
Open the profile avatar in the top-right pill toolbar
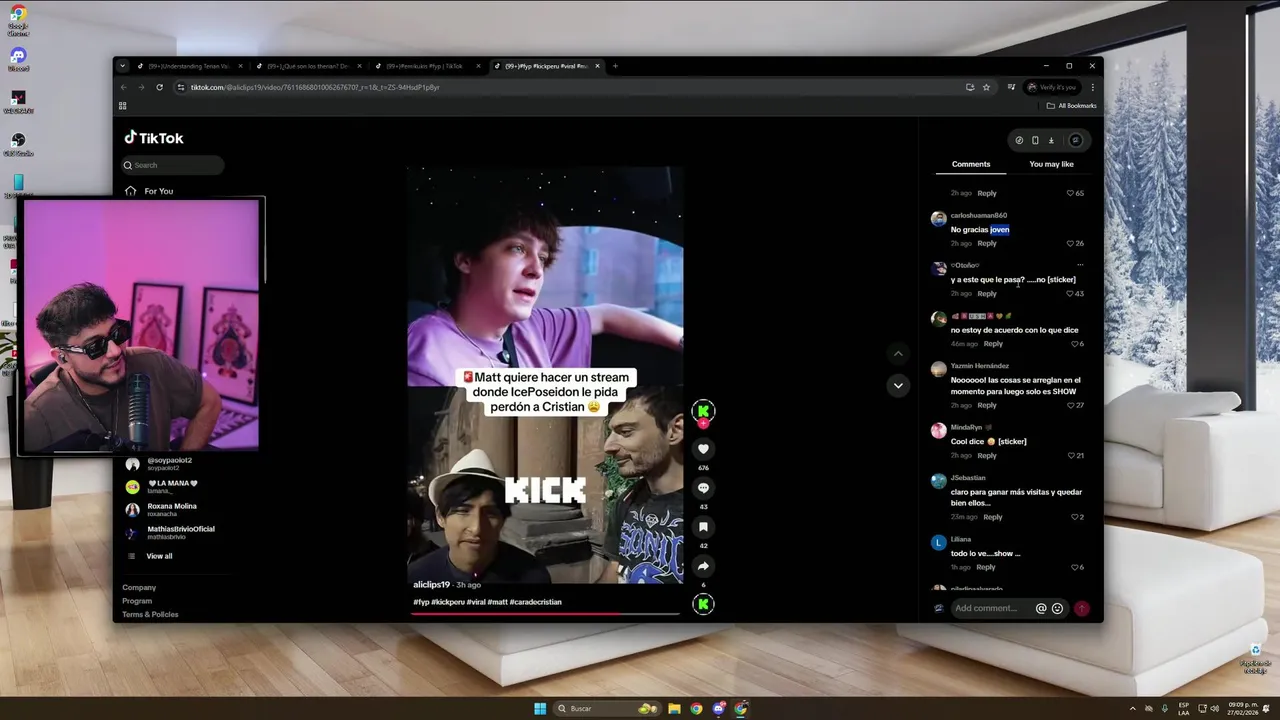pos(1075,140)
